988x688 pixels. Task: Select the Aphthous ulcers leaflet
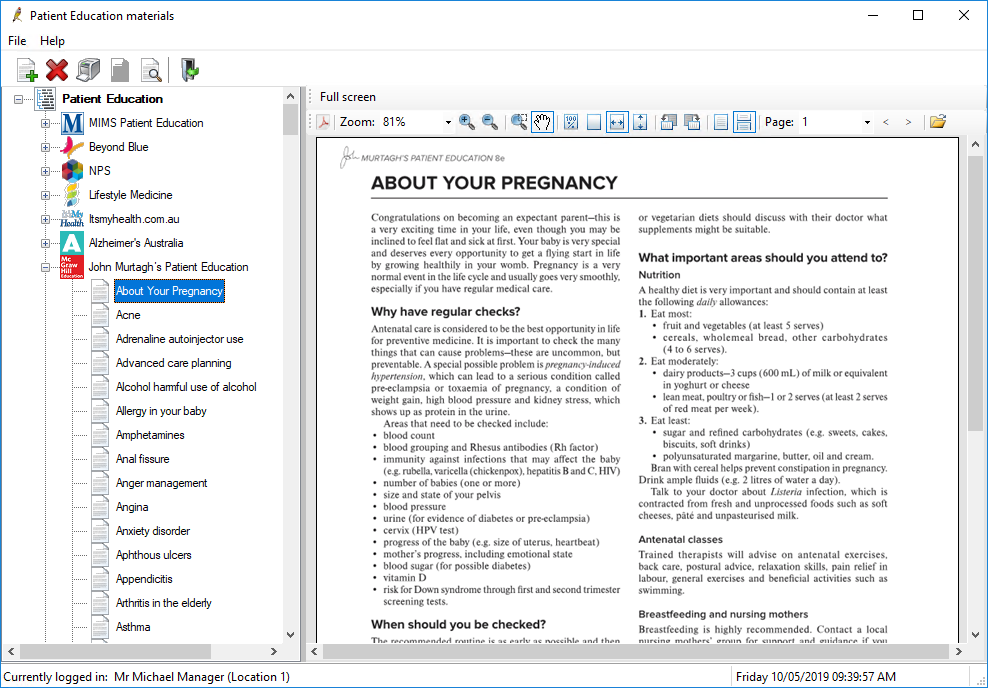(153, 554)
